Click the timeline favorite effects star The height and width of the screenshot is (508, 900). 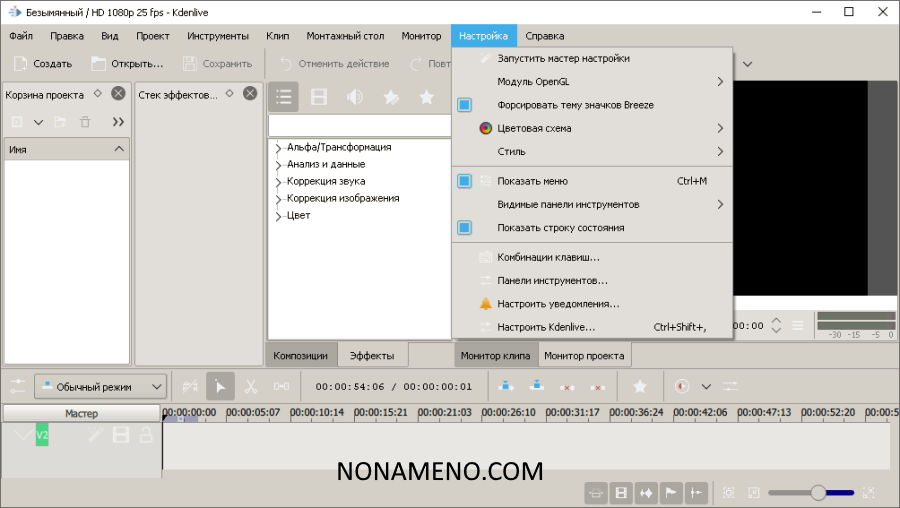640,386
